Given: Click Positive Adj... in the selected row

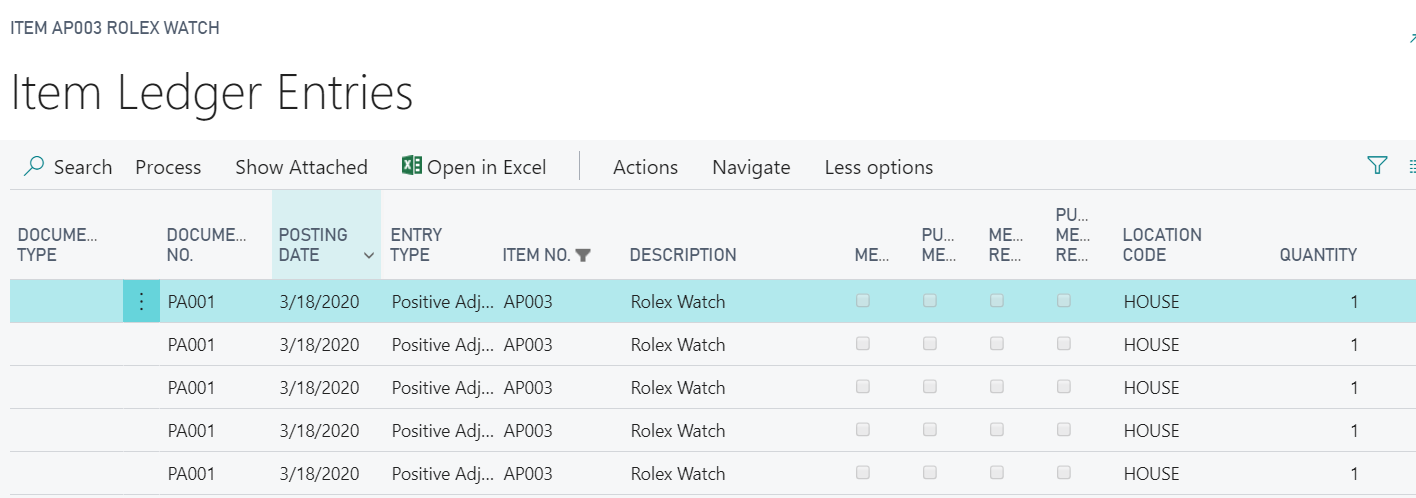Looking at the screenshot, I should pos(442,302).
